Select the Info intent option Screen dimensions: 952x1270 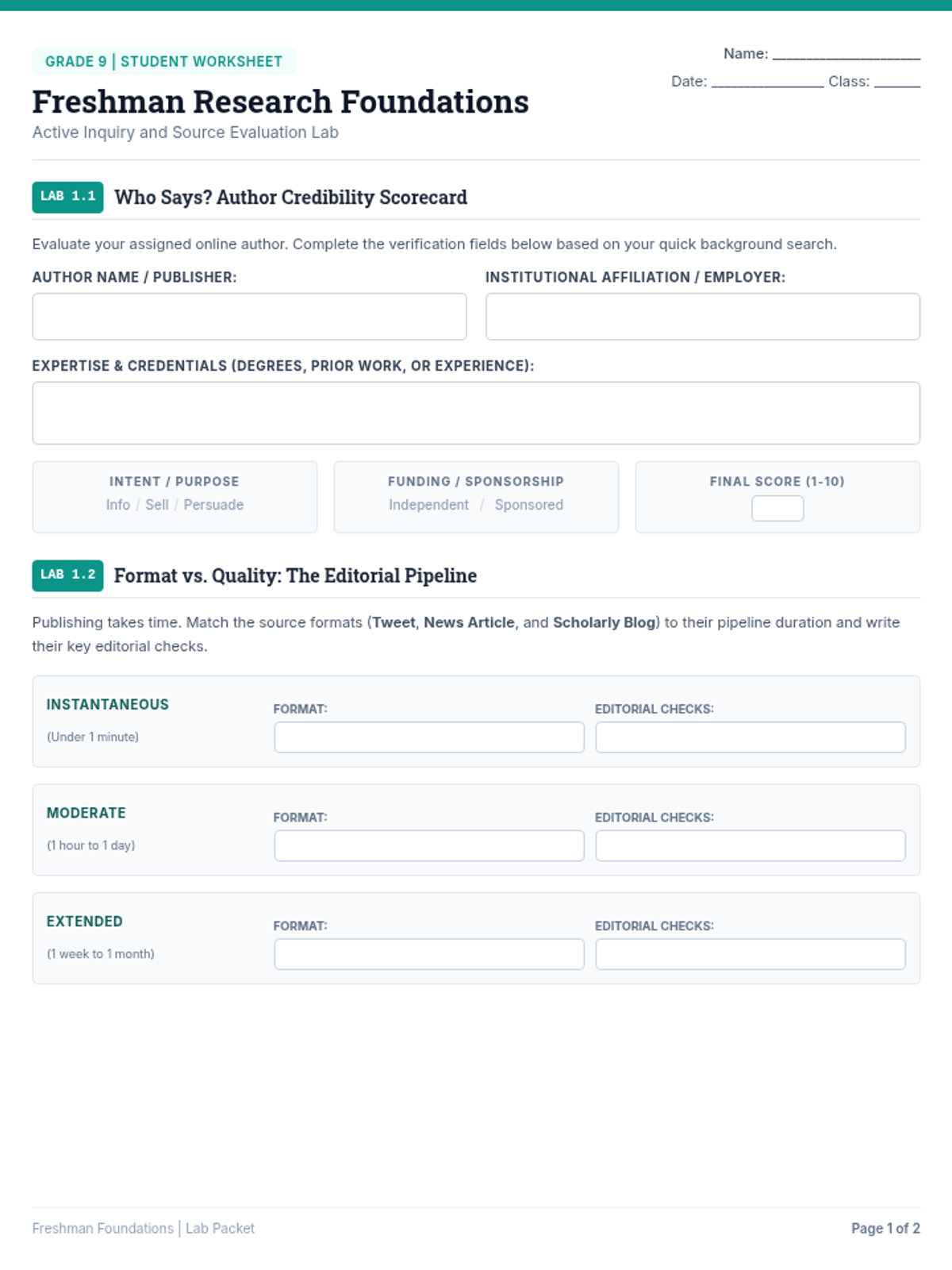(118, 505)
